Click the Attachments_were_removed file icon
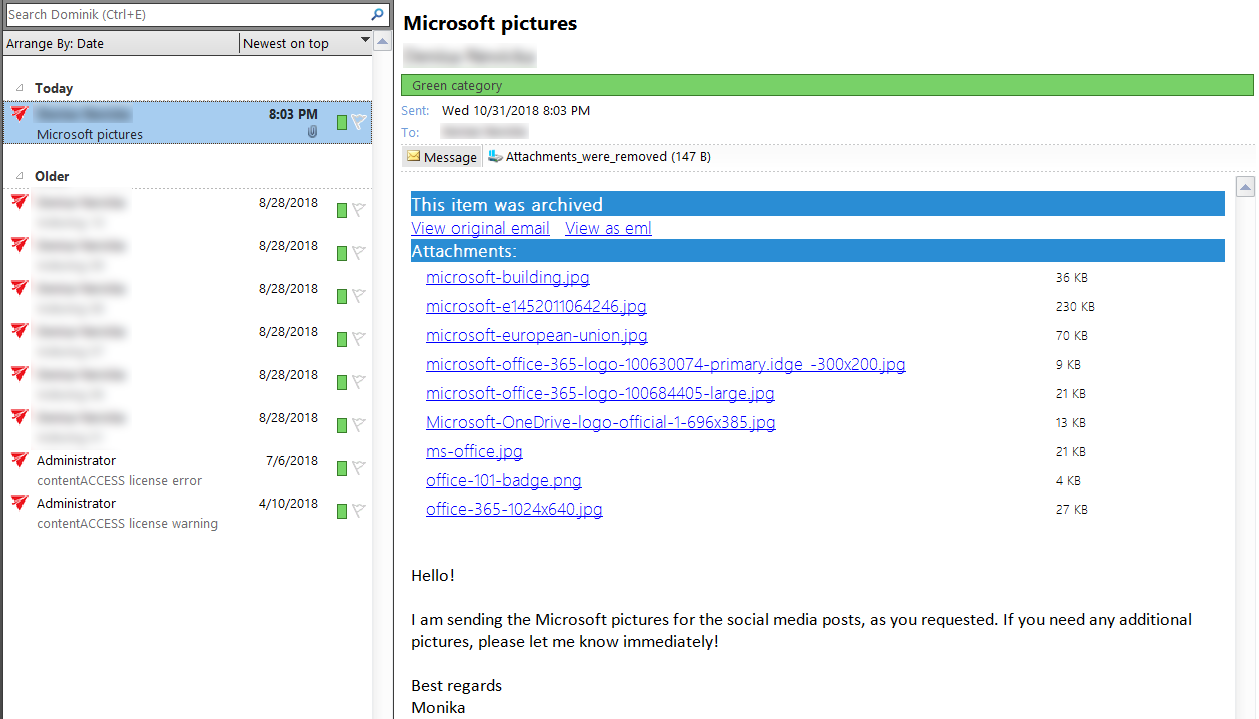The height and width of the screenshot is (719, 1259). [495, 157]
